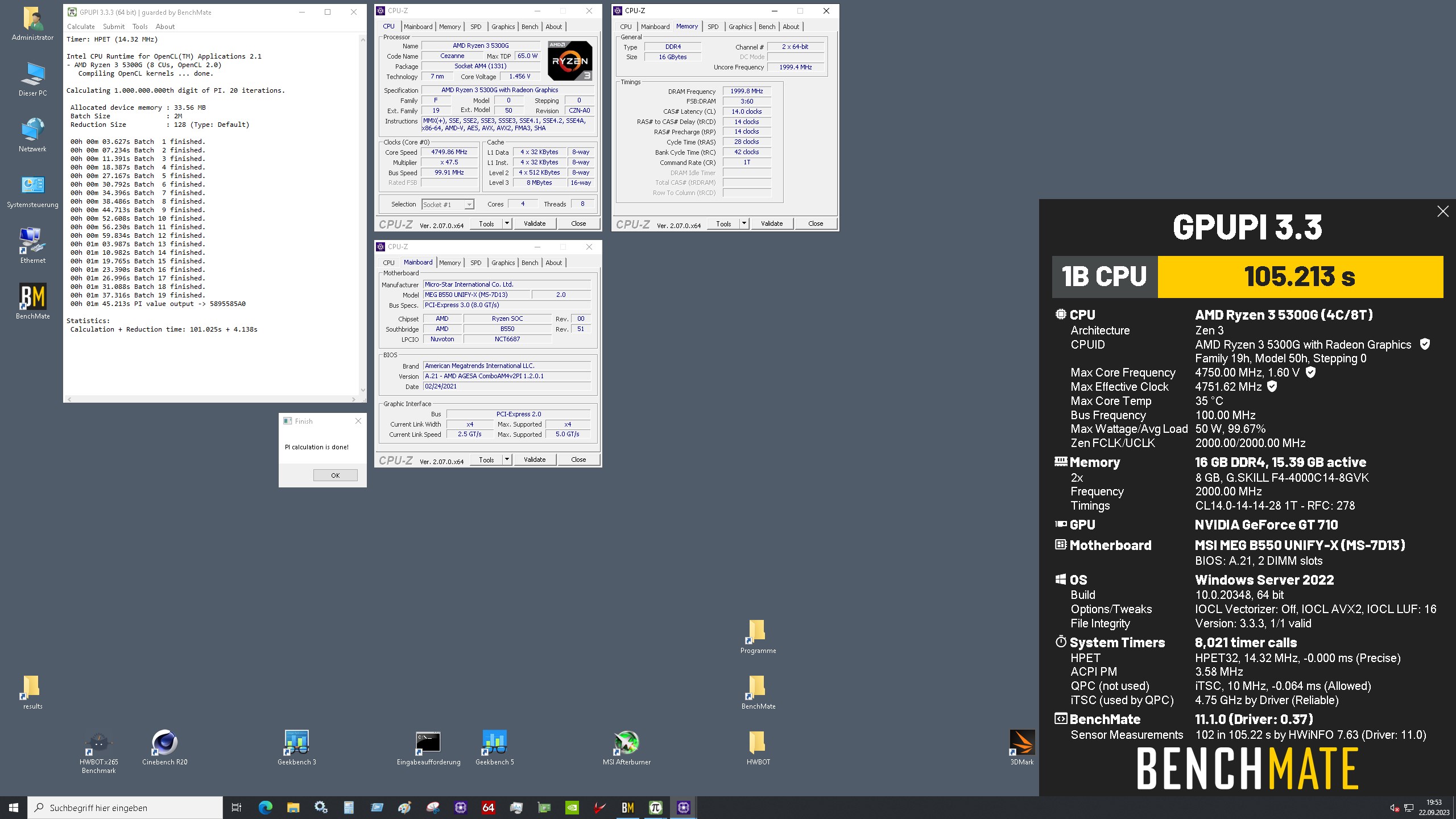Click the DRAM Frequency 1999.8 MHz value
This screenshot has height=819, width=1456.
746,91
